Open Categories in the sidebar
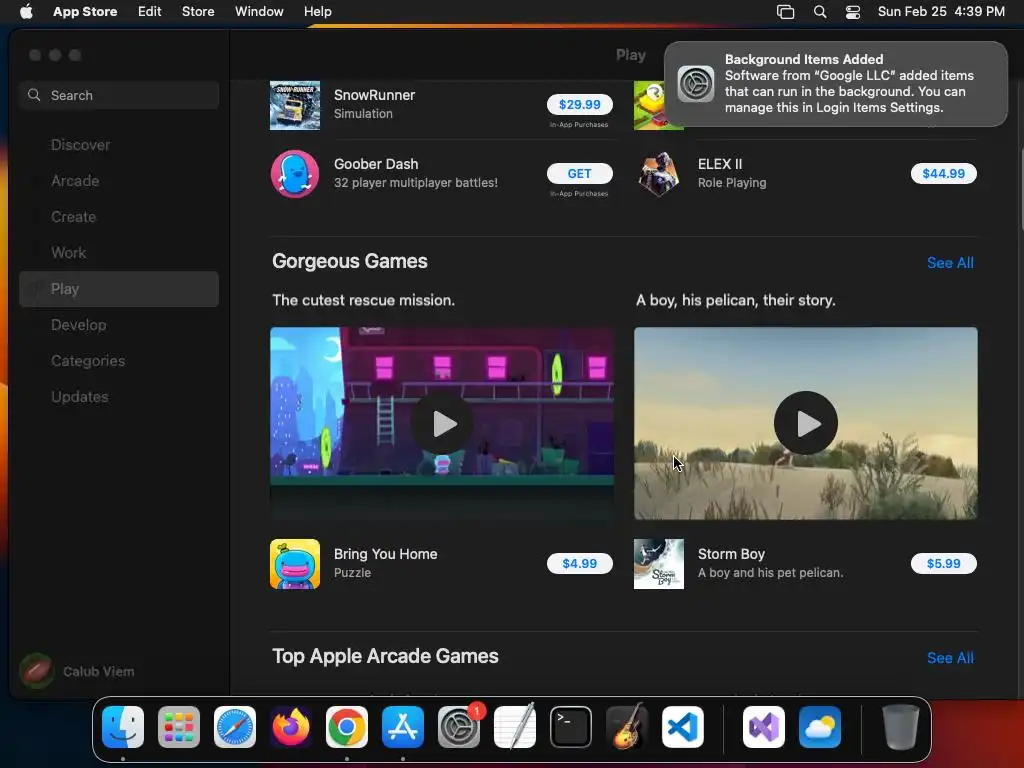The height and width of the screenshot is (768, 1024). click(x=119, y=360)
